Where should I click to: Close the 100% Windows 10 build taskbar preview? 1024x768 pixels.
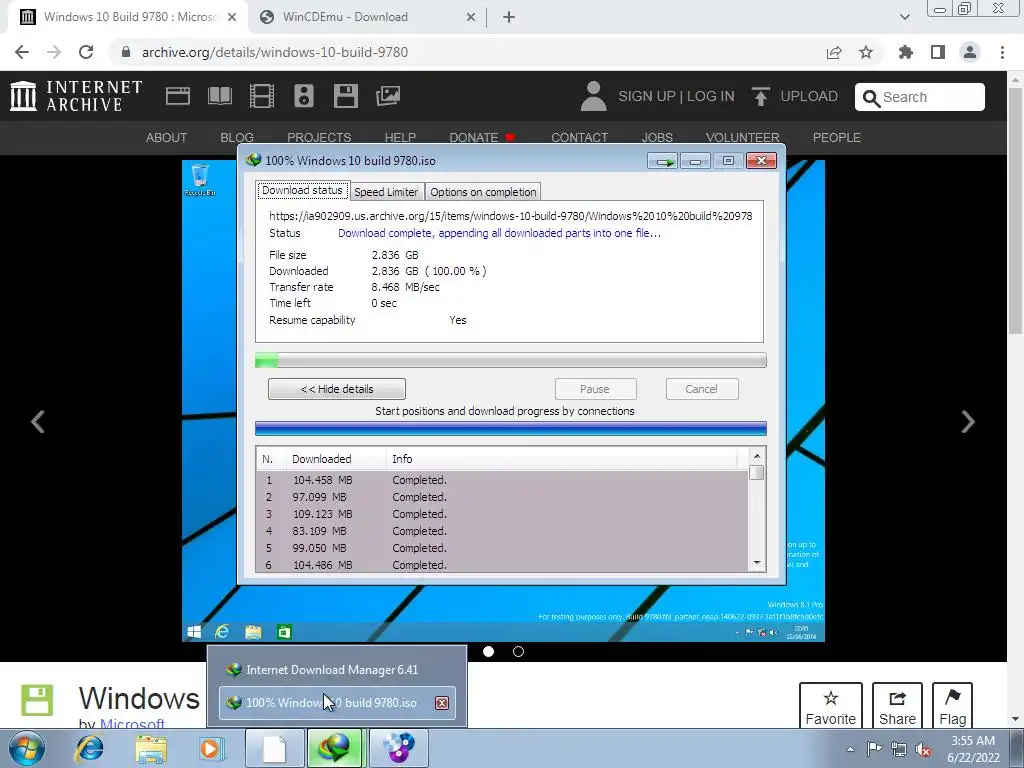tap(442, 703)
